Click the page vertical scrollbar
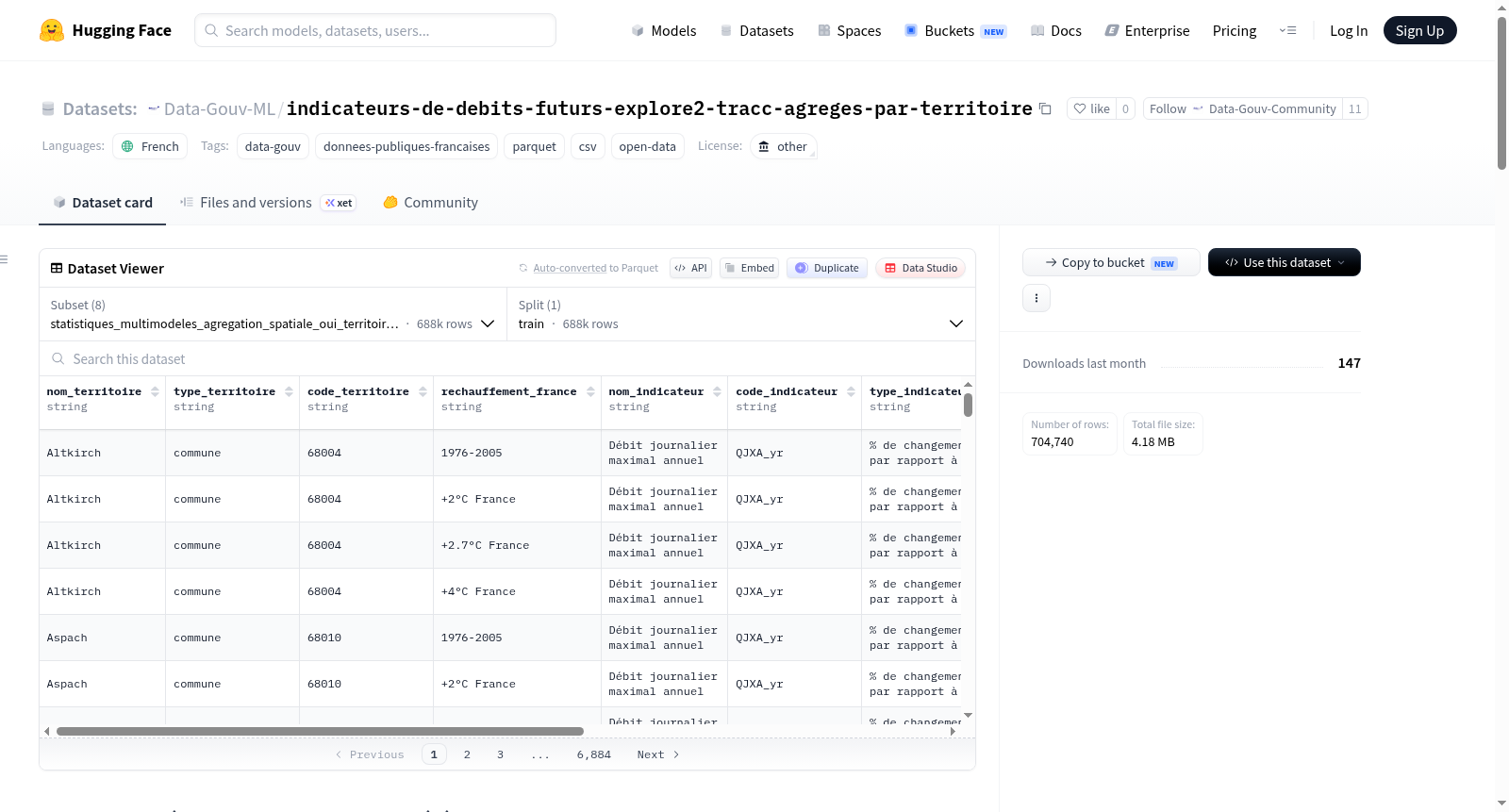Viewport: 1509px width, 812px height. [1501, 92]
